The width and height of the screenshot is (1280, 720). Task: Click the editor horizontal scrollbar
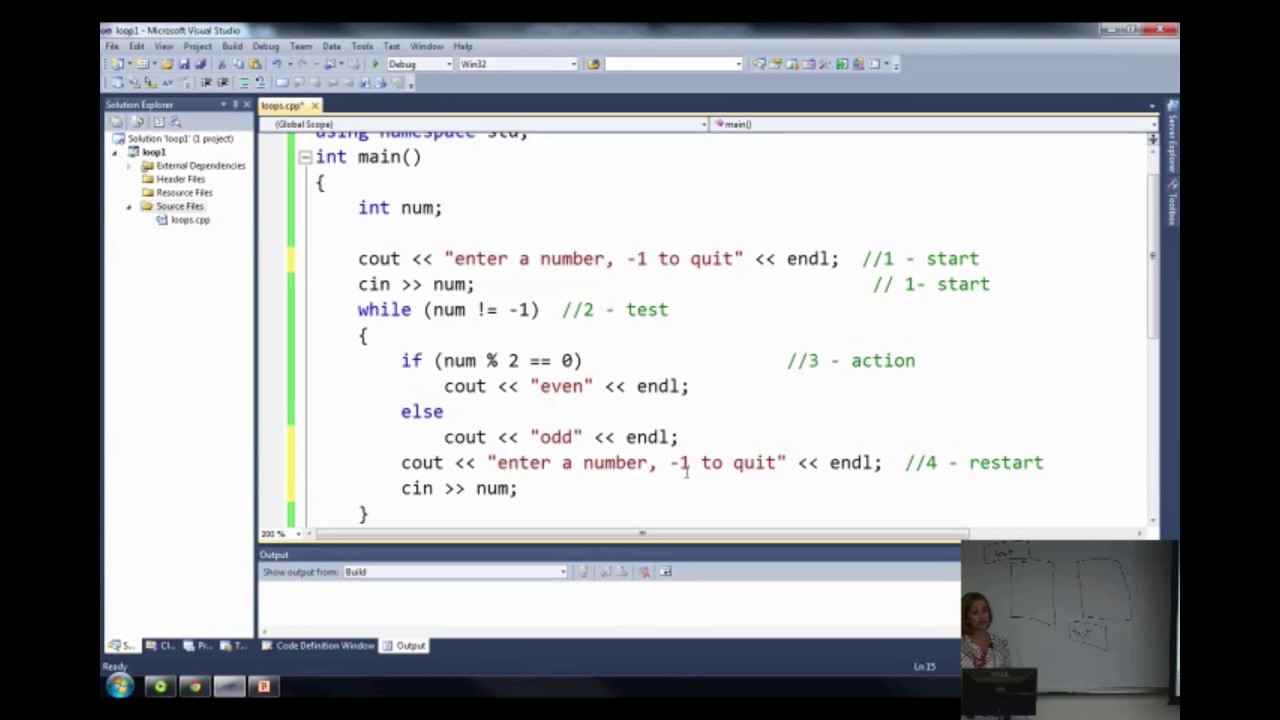coord(642,534)
